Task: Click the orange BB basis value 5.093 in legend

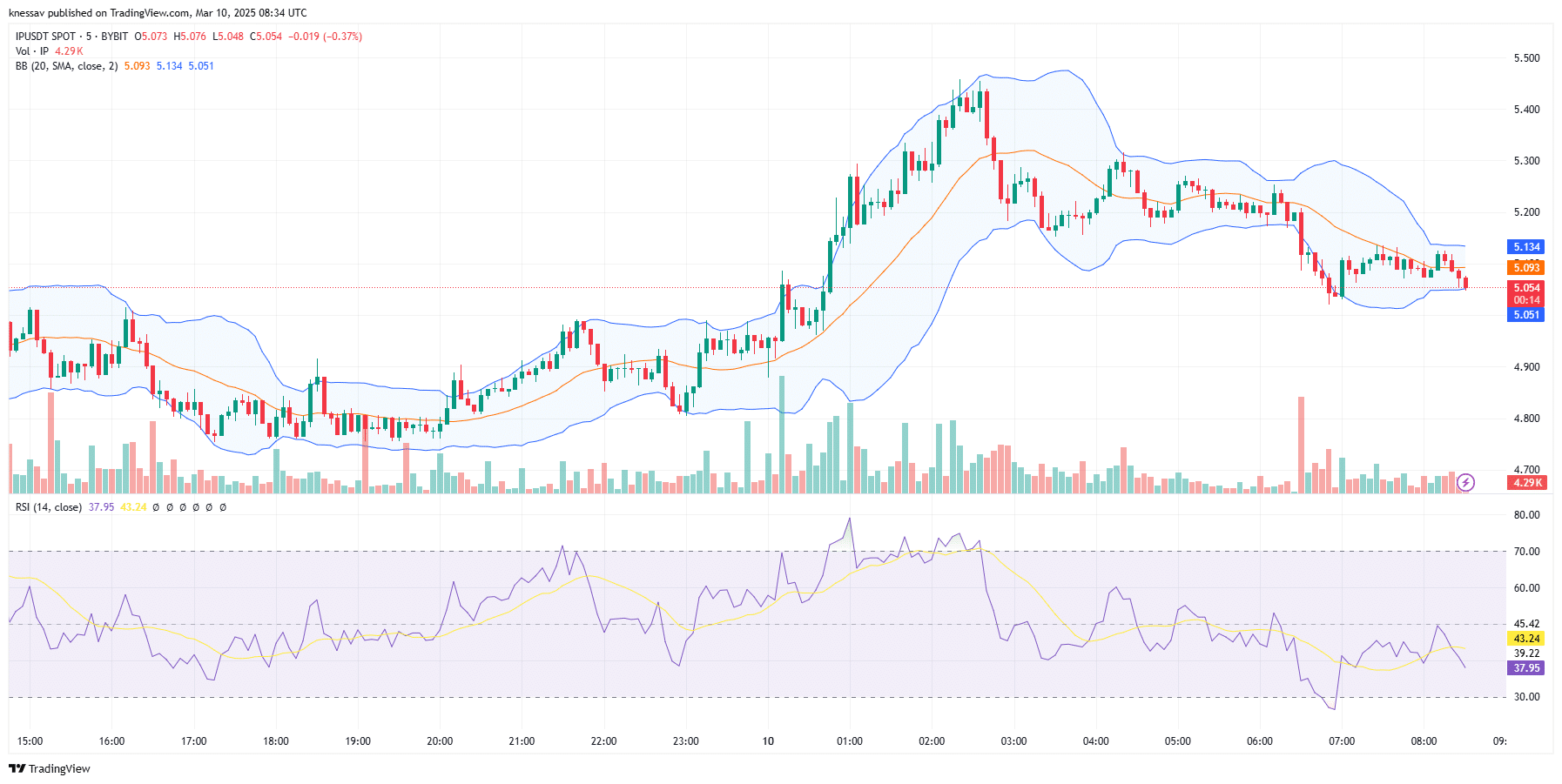Action: pos(137,66)
